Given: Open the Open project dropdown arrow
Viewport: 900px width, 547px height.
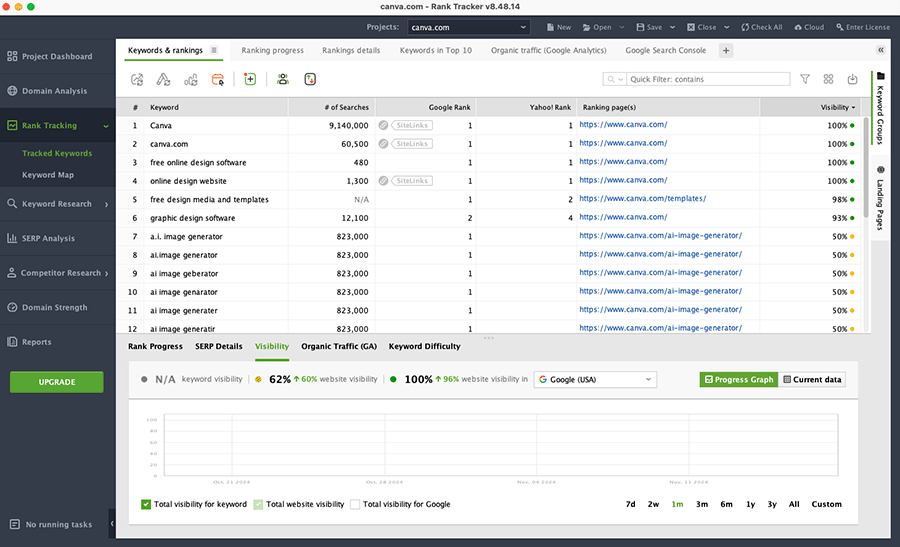Looking at the screenshot, I should 622,27.
